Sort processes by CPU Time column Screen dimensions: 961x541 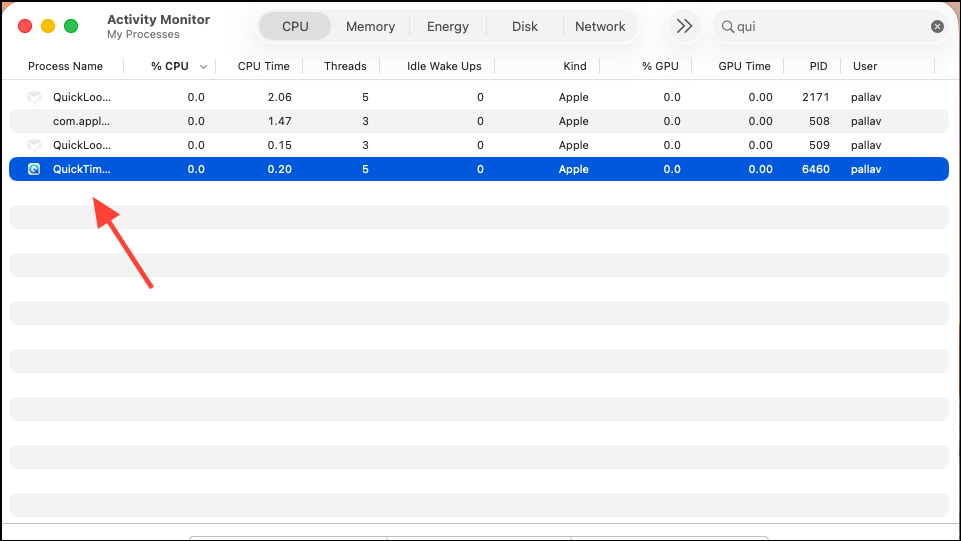263,66
